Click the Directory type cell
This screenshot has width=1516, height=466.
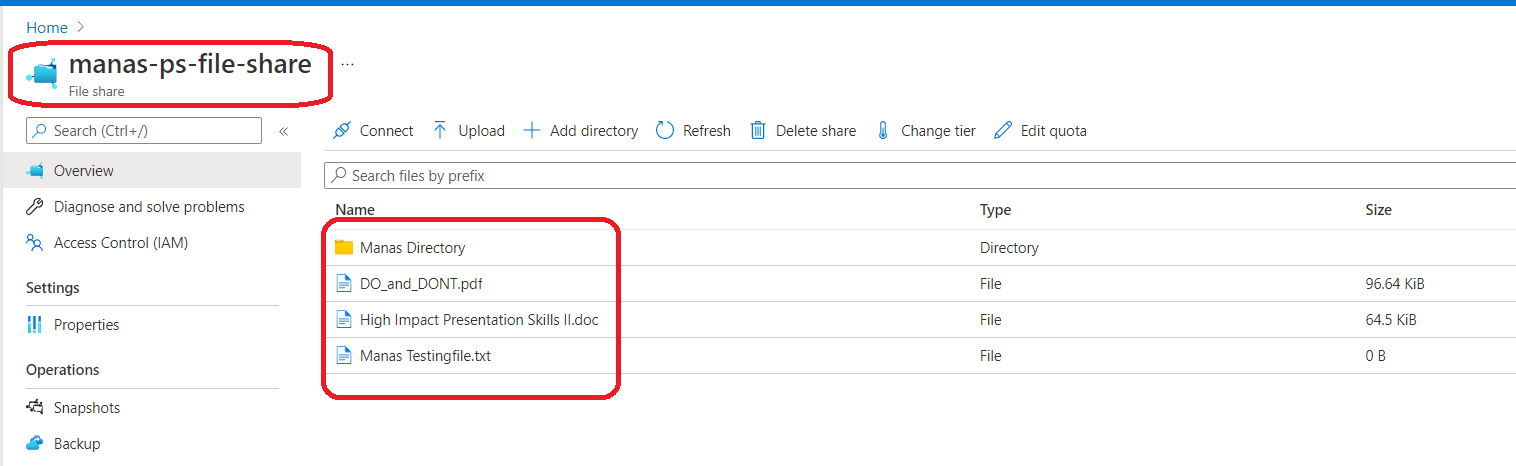tap(1009, 248)
